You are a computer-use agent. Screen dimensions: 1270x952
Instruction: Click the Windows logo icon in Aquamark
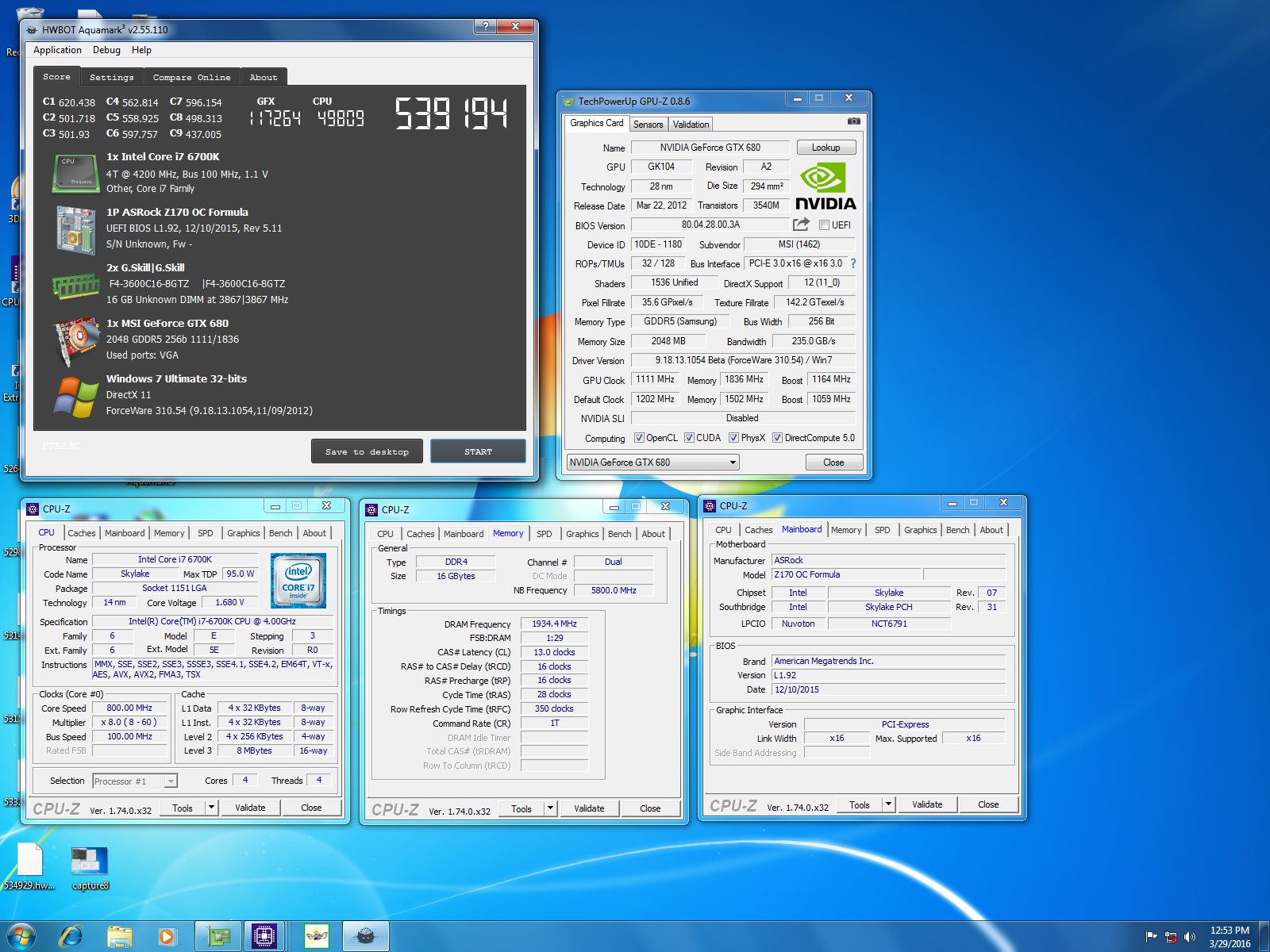[x=75, y=397]
